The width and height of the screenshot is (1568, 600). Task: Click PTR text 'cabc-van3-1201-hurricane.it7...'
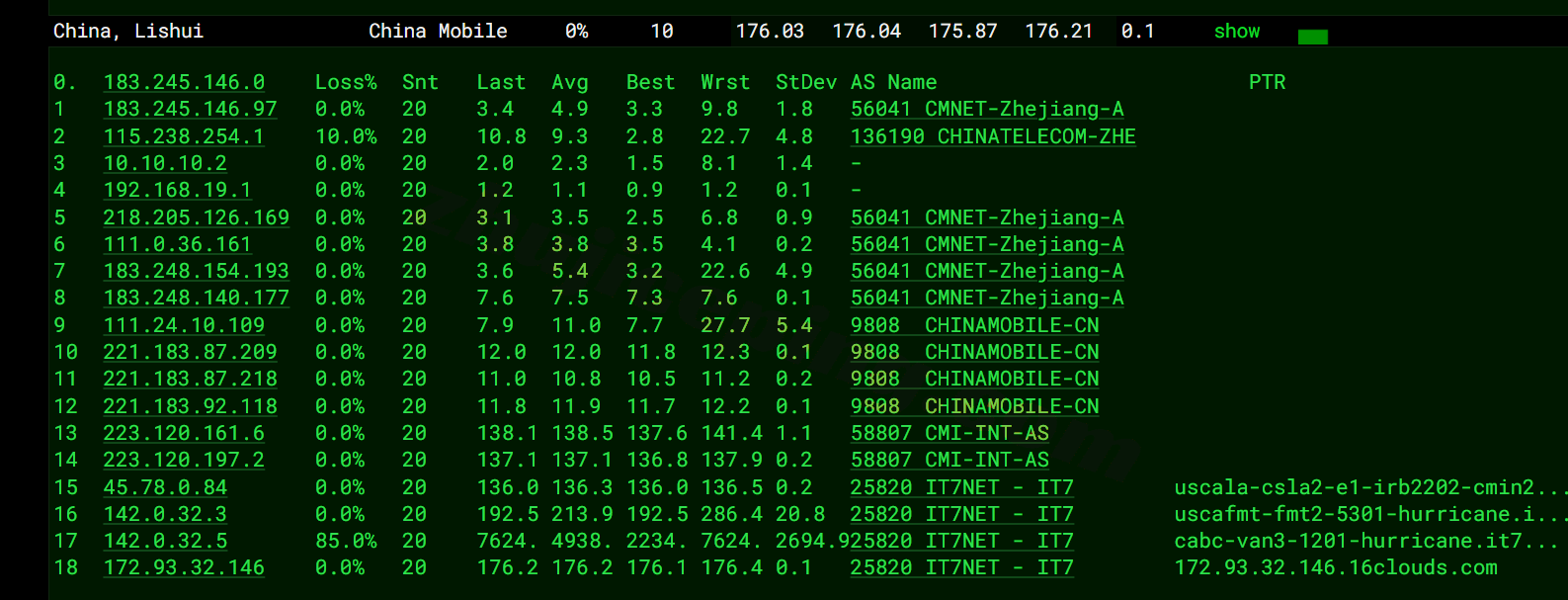coord(1366,542)
